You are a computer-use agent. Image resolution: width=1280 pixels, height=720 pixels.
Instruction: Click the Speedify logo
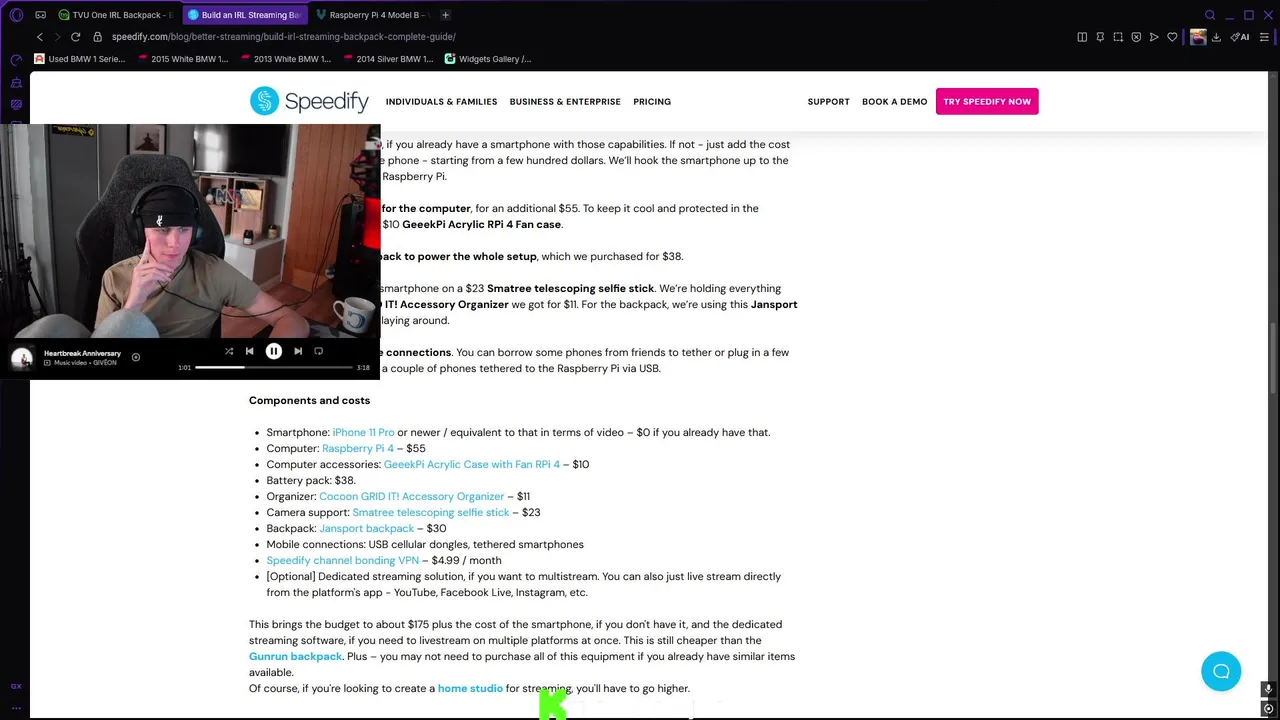(x=309, y=101)
